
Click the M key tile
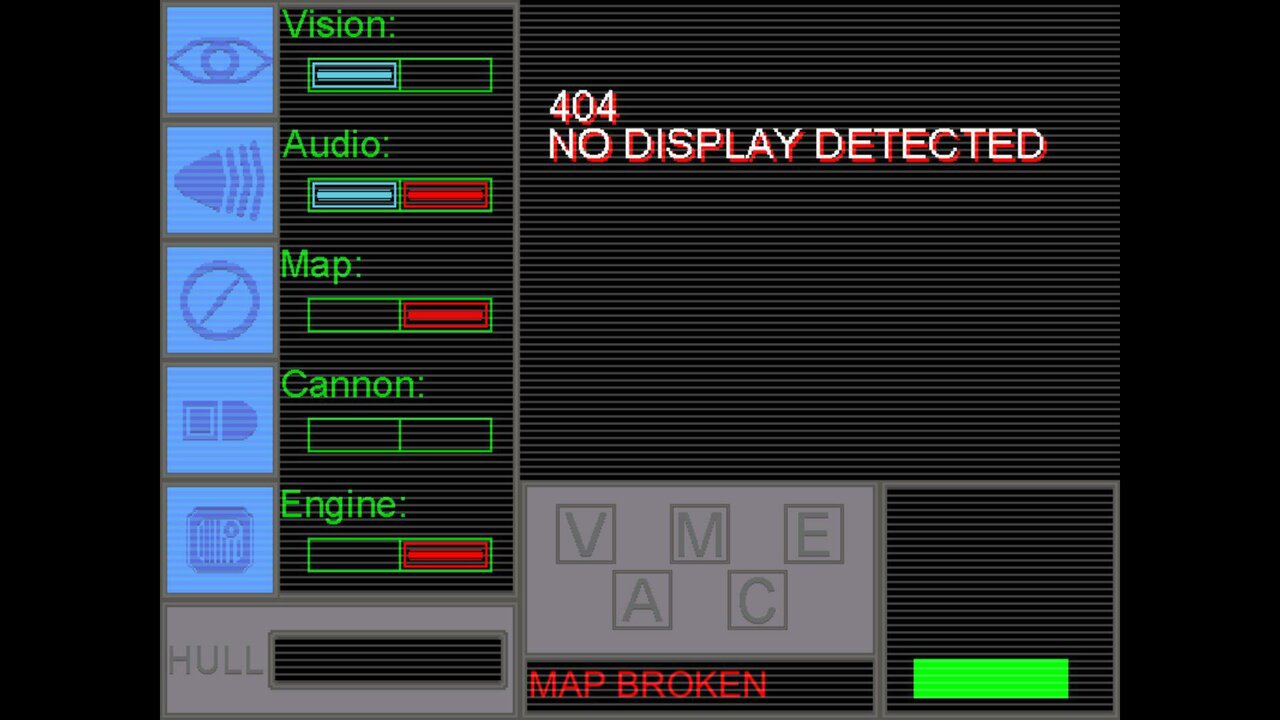tap(699, 534)
